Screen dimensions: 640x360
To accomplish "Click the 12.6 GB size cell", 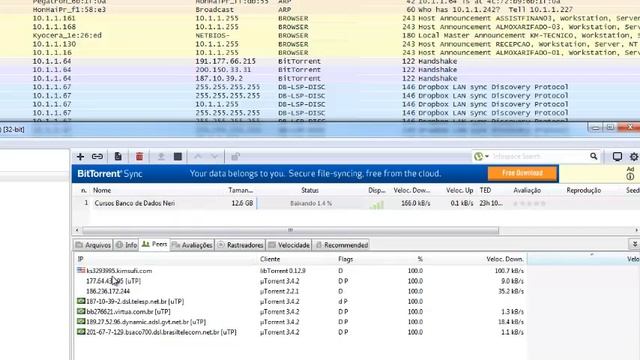I will pos(242,203).
